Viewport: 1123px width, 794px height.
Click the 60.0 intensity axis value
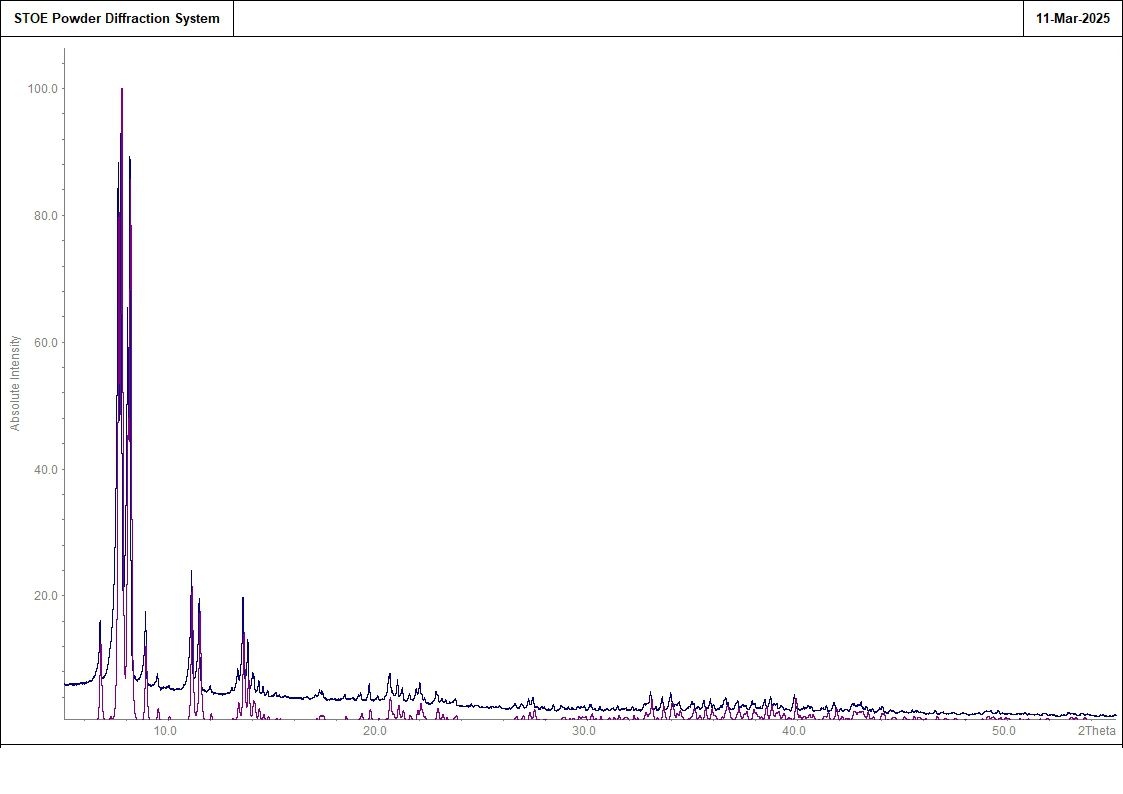46,342
